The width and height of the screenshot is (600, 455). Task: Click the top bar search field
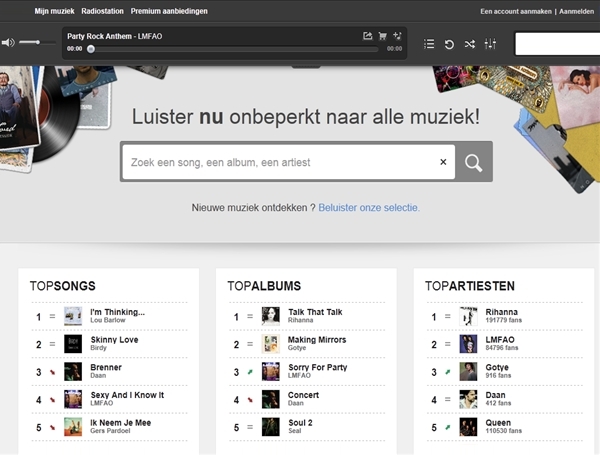(558, 44)
